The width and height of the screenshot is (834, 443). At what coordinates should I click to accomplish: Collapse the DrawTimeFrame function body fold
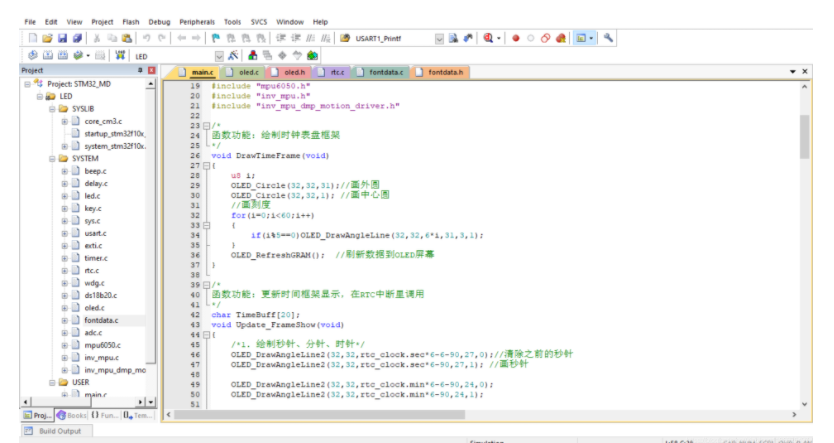point(206,166)
